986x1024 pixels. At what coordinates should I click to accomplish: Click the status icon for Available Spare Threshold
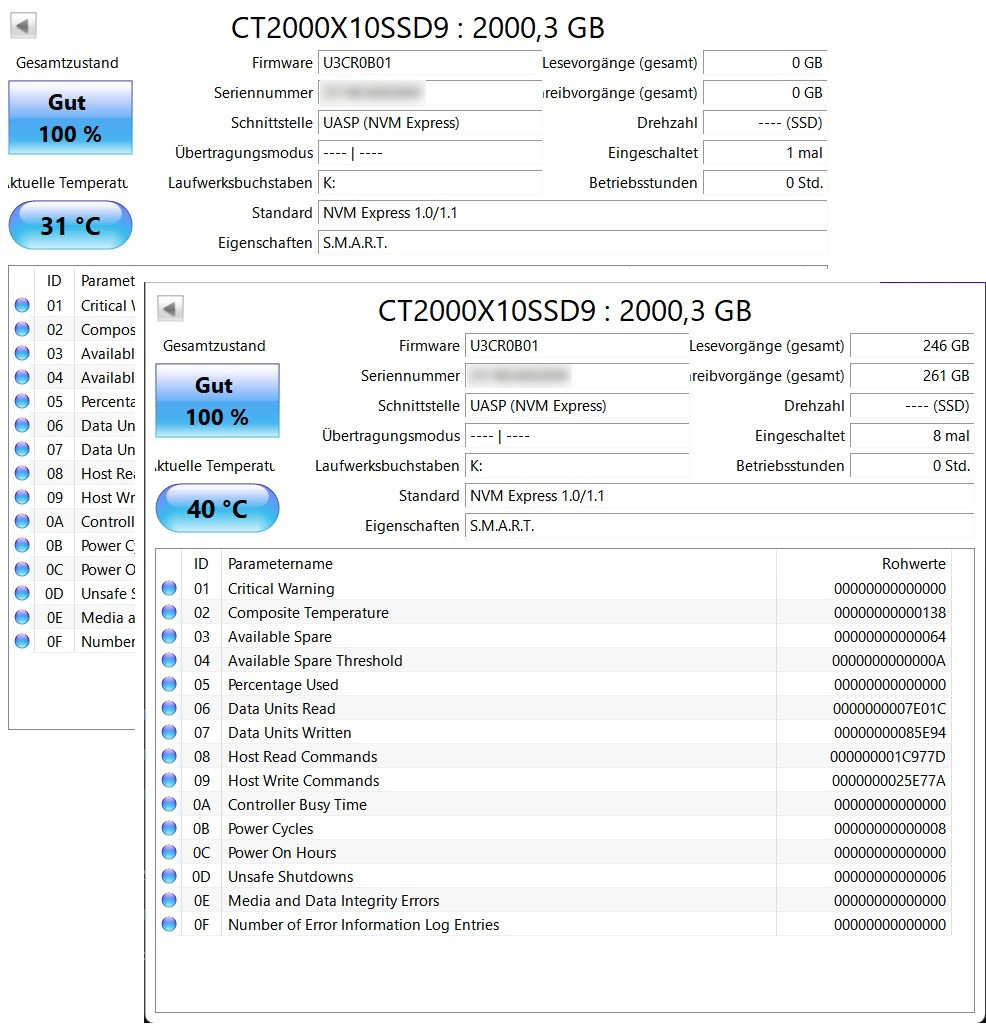pos(169,661)
